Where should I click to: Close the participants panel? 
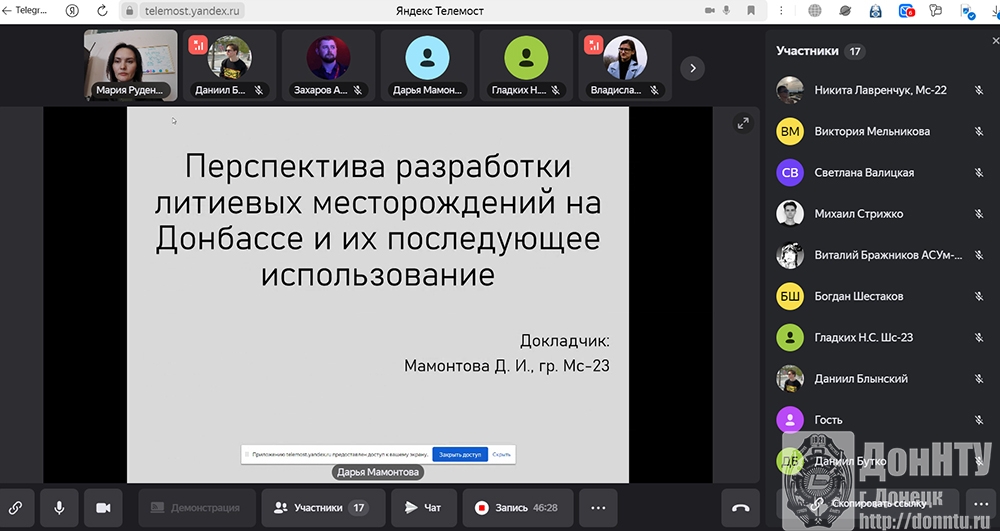point(994,41)
